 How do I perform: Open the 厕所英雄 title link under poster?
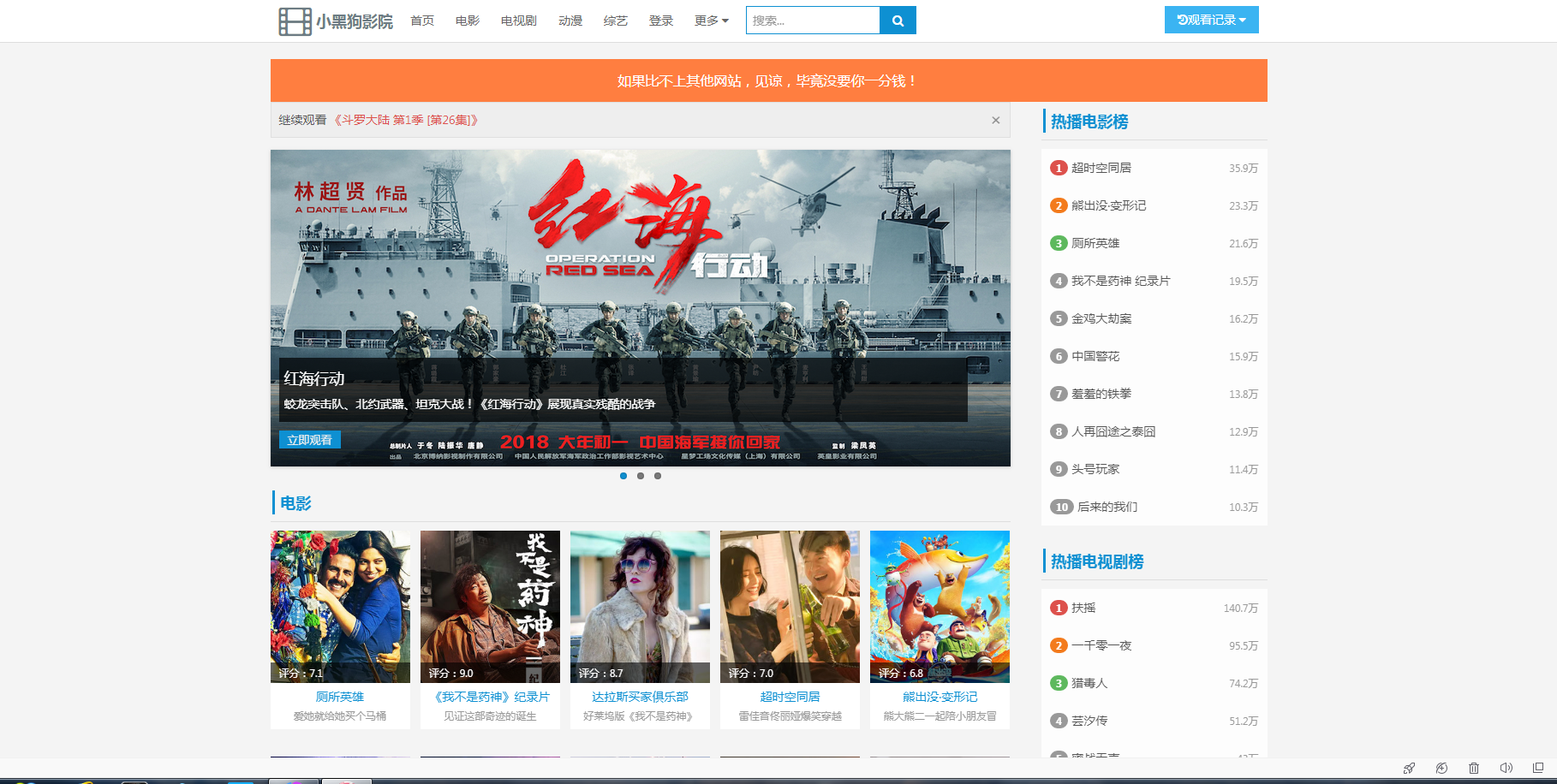click(x=340, y=697)
